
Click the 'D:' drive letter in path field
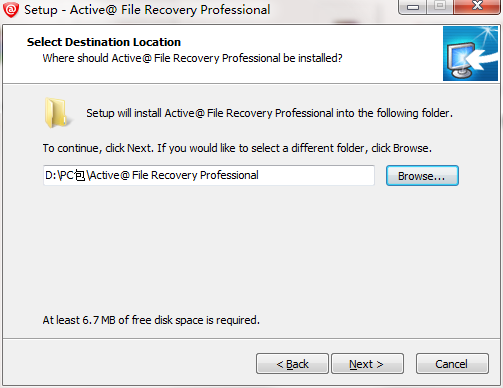[x=51, y=175]
